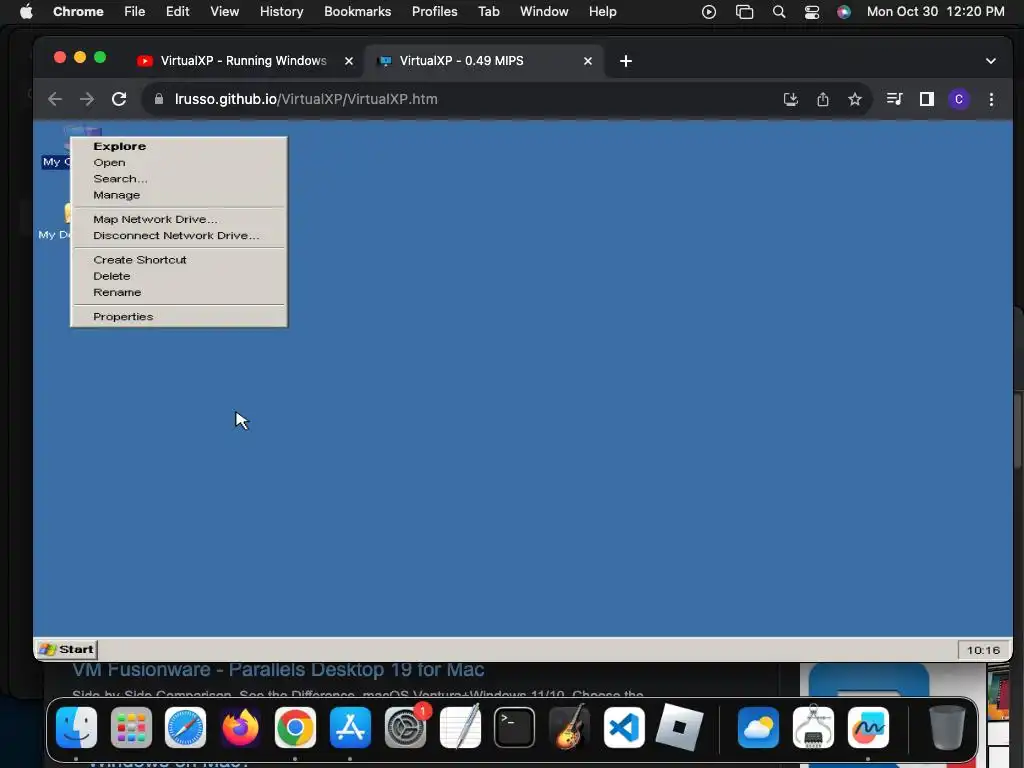The height and width of the screenshot is (768, 1024).
Task: Open the Apple menu
Action: [26, 12]
